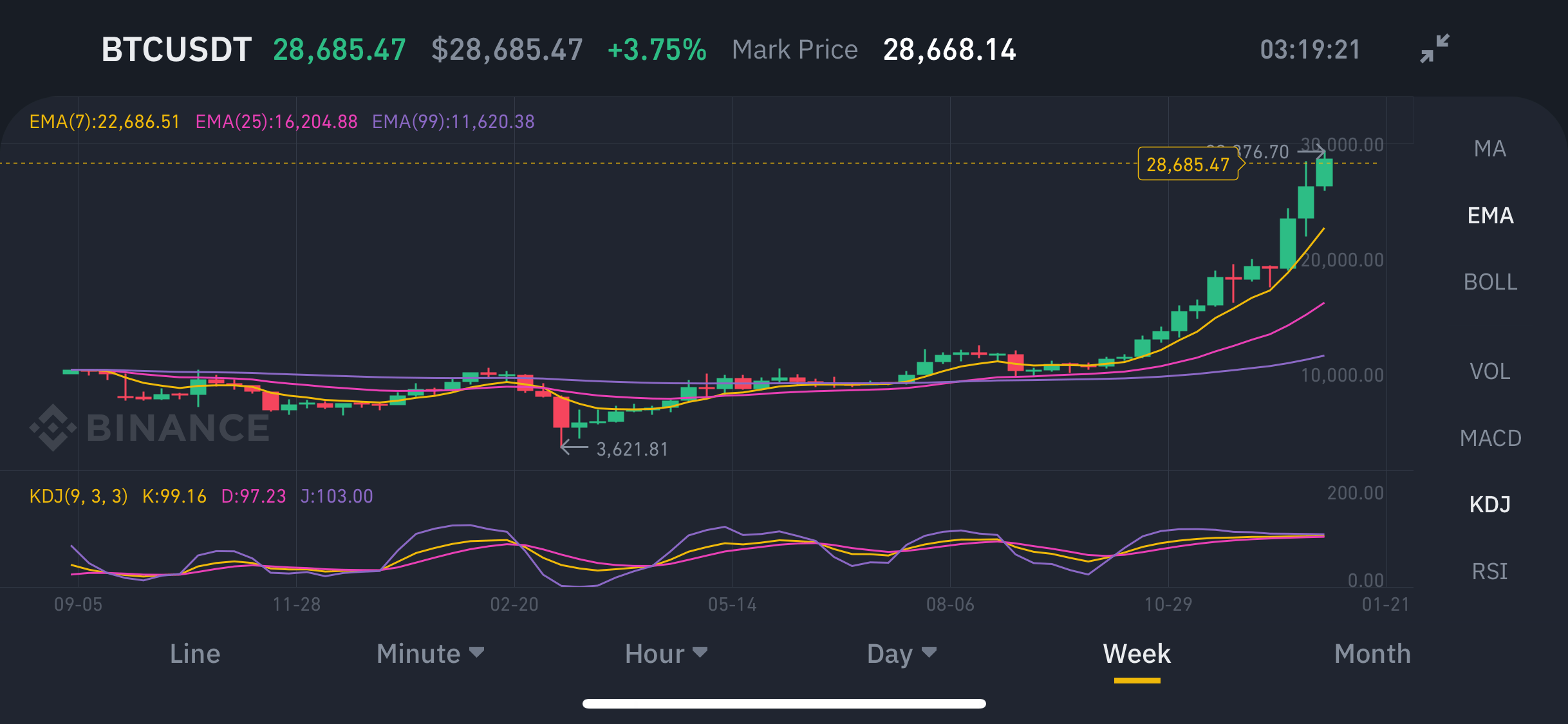
Task: Click the yellow 28,685.47 price tag
Action: pyautogui.click(x=1188, y=165)
